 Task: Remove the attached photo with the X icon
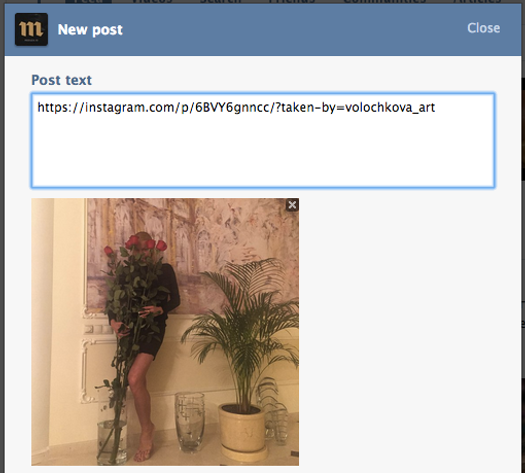[292, 205]
